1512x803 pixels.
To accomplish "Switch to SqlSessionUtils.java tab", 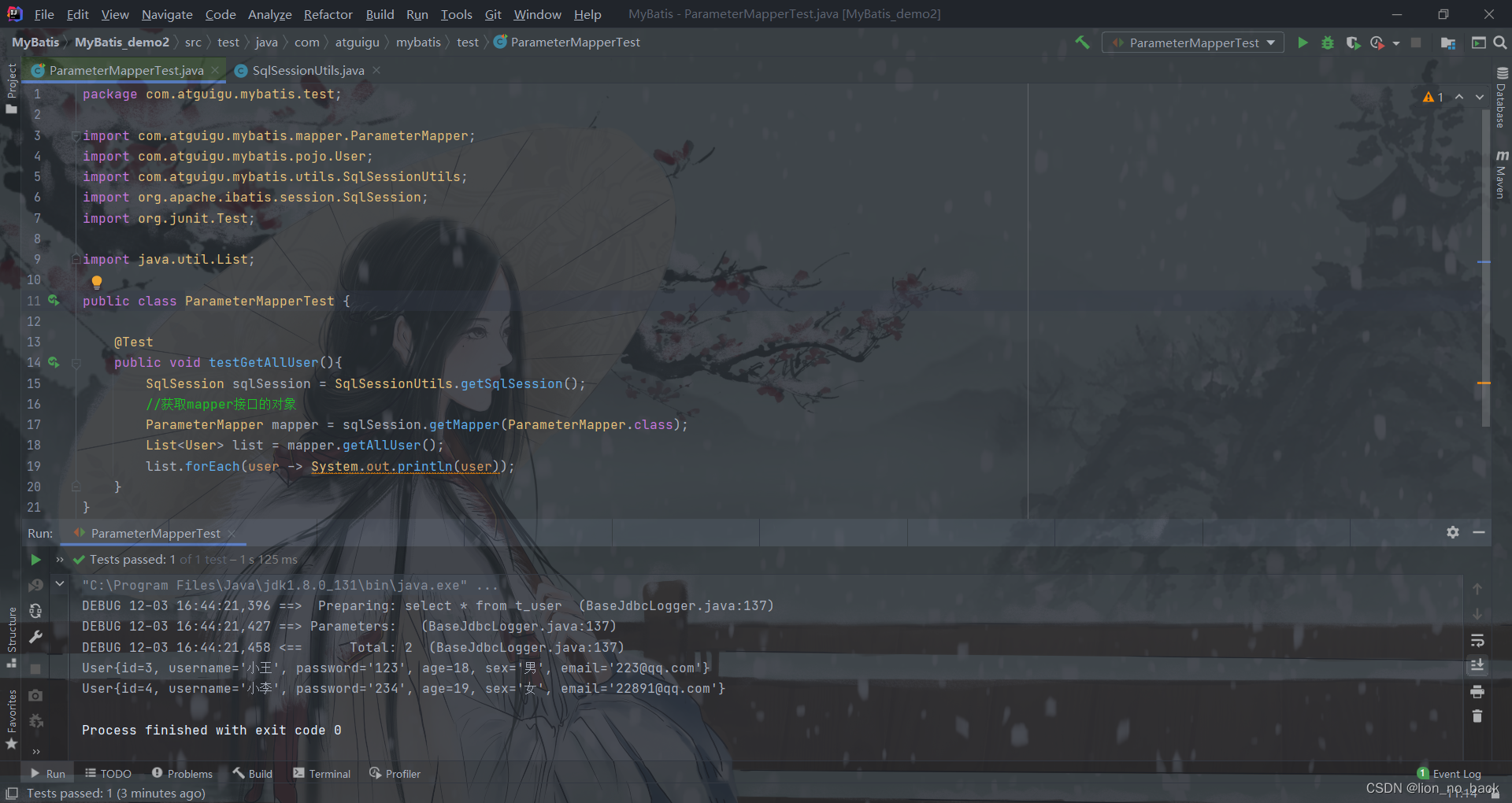I will [308, 70].
